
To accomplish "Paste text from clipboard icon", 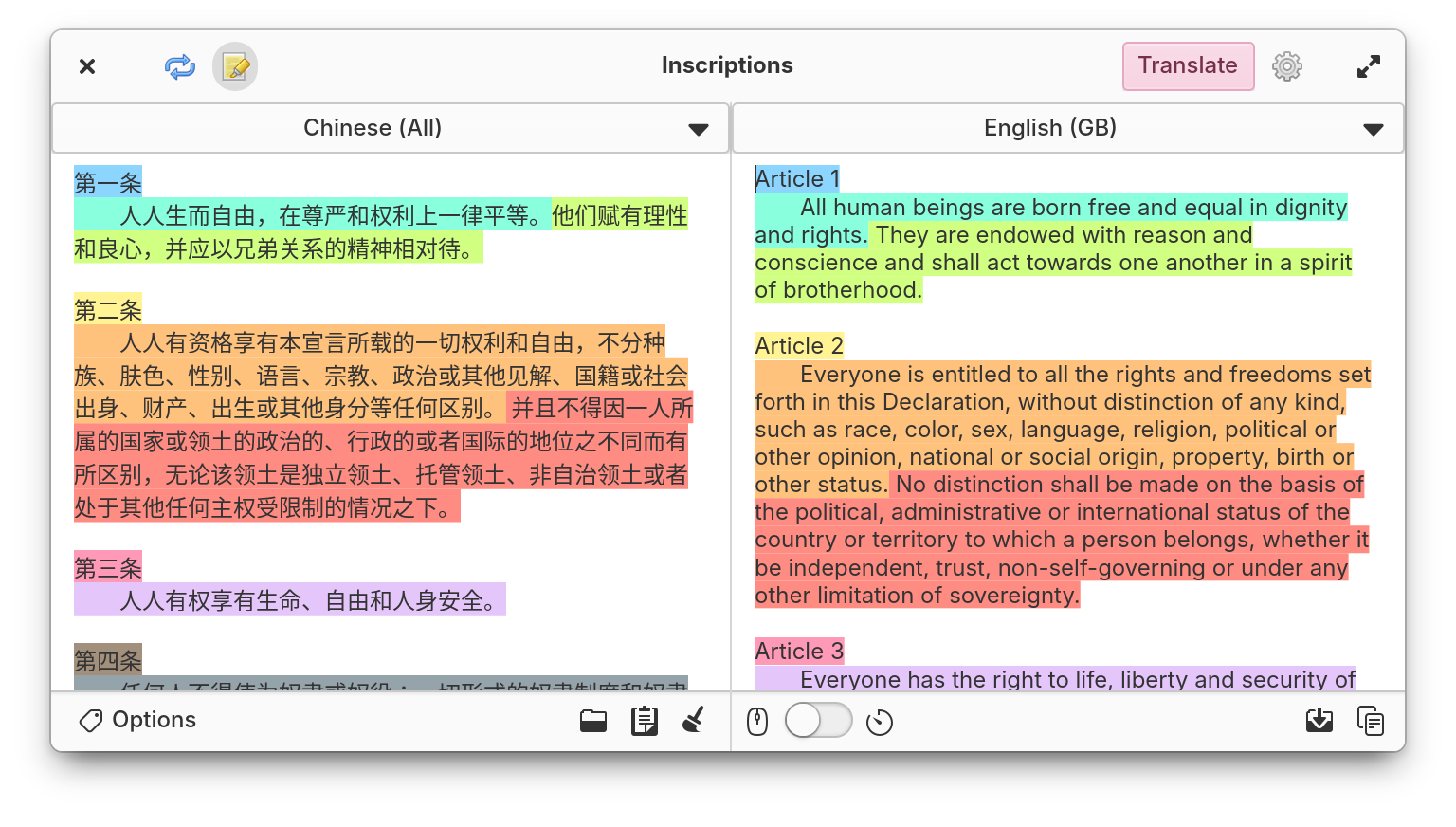I will (x=645, y=721).
